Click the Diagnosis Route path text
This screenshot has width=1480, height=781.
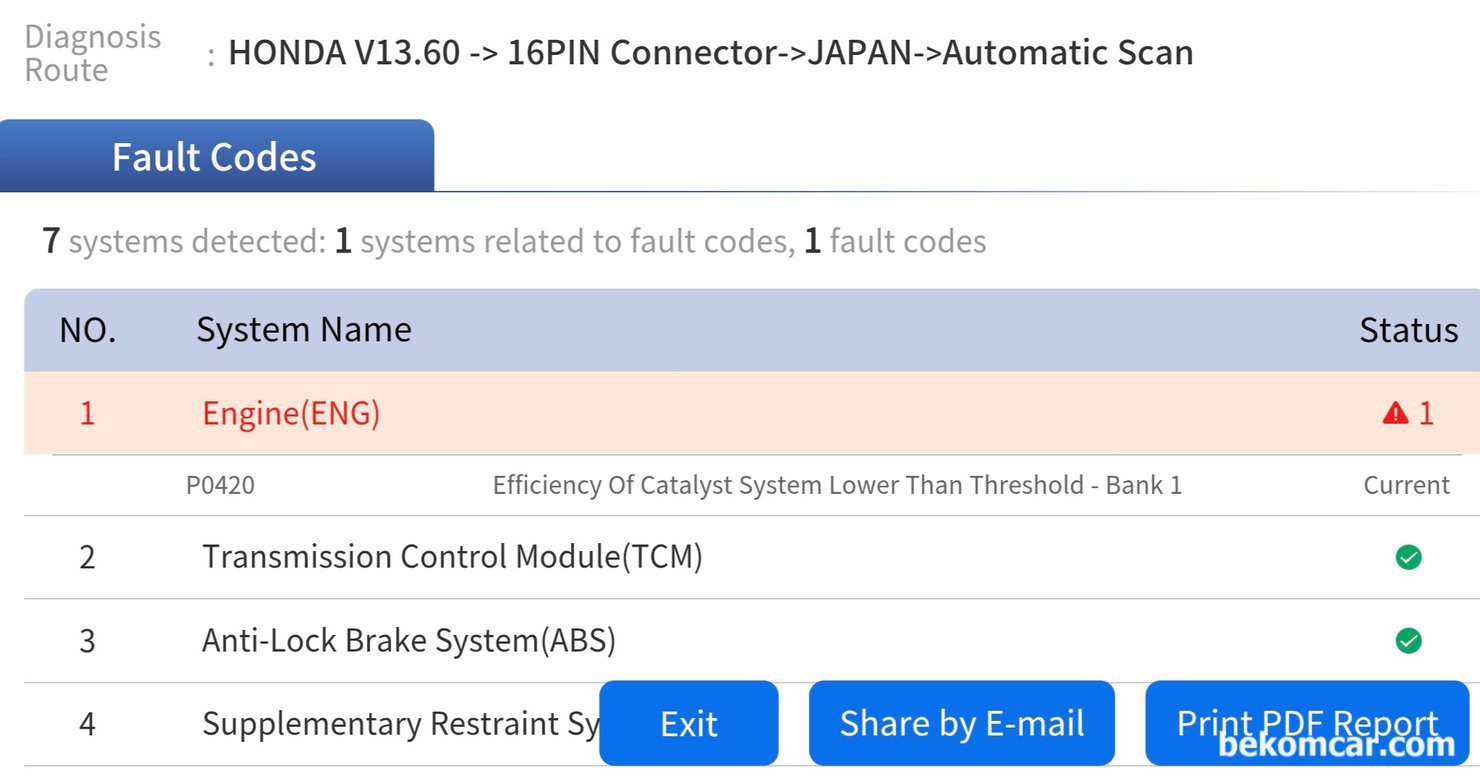[x=710, y=53]
